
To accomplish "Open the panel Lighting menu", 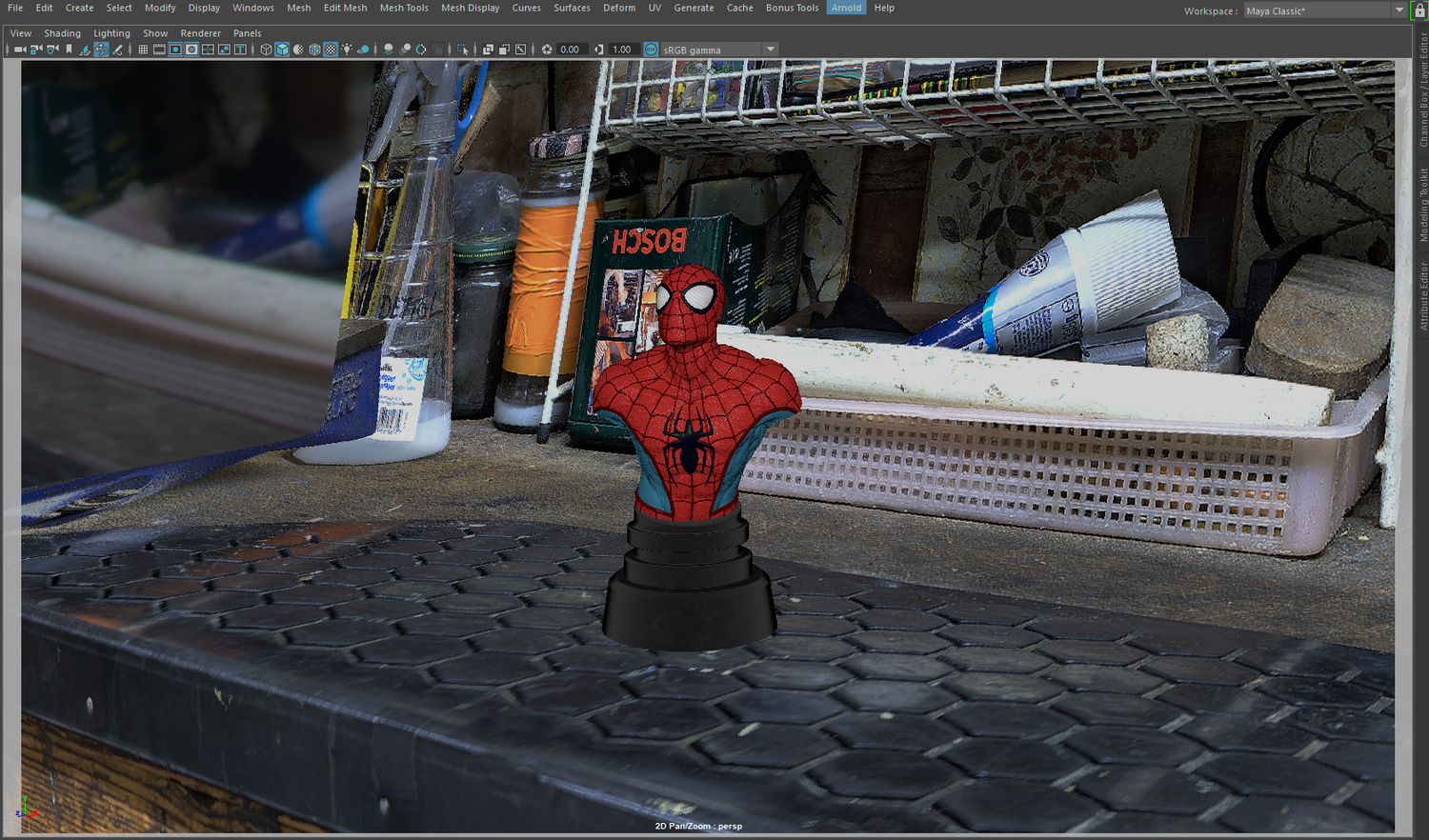I will (x=112, y=33).
